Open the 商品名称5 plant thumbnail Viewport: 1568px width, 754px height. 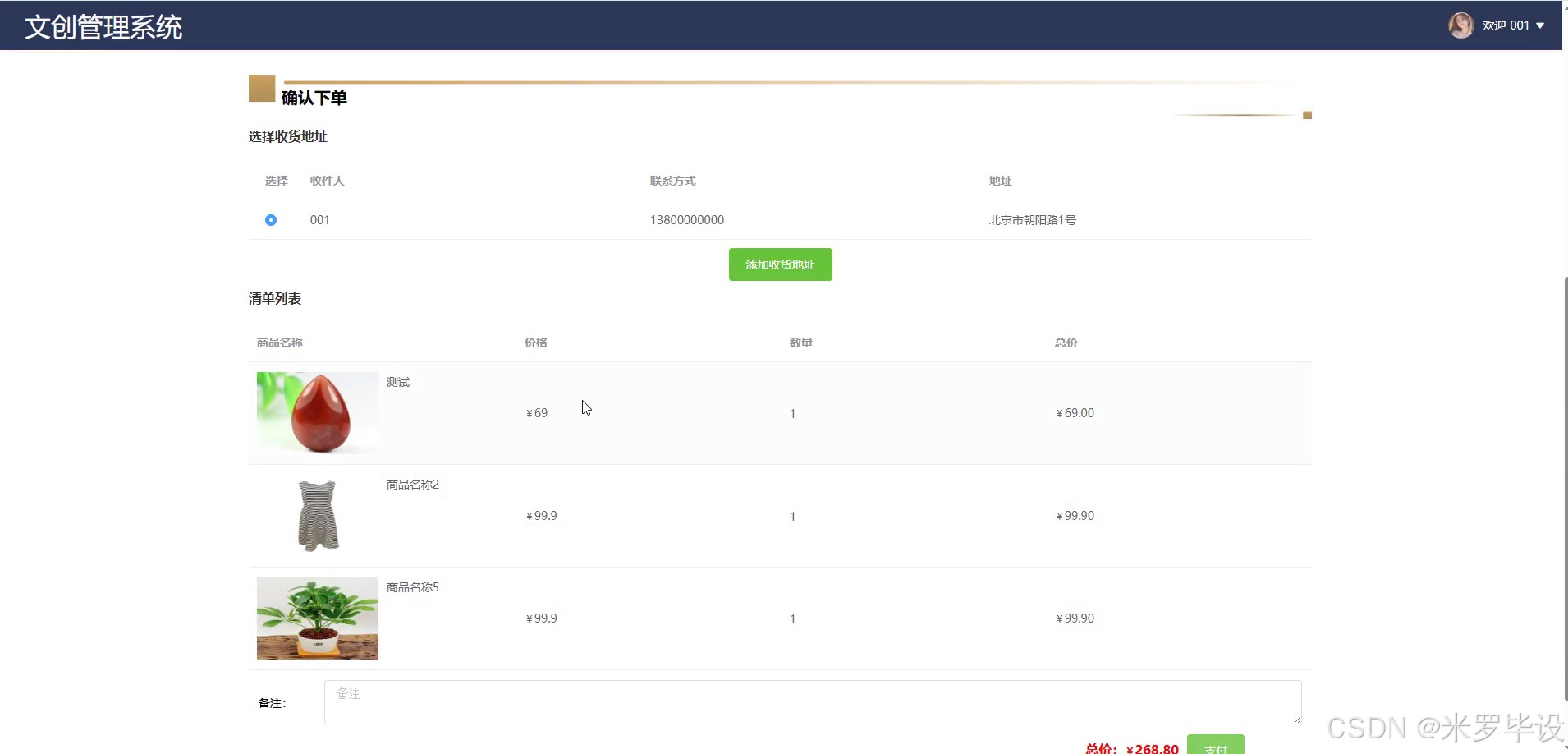click(318, 618)
